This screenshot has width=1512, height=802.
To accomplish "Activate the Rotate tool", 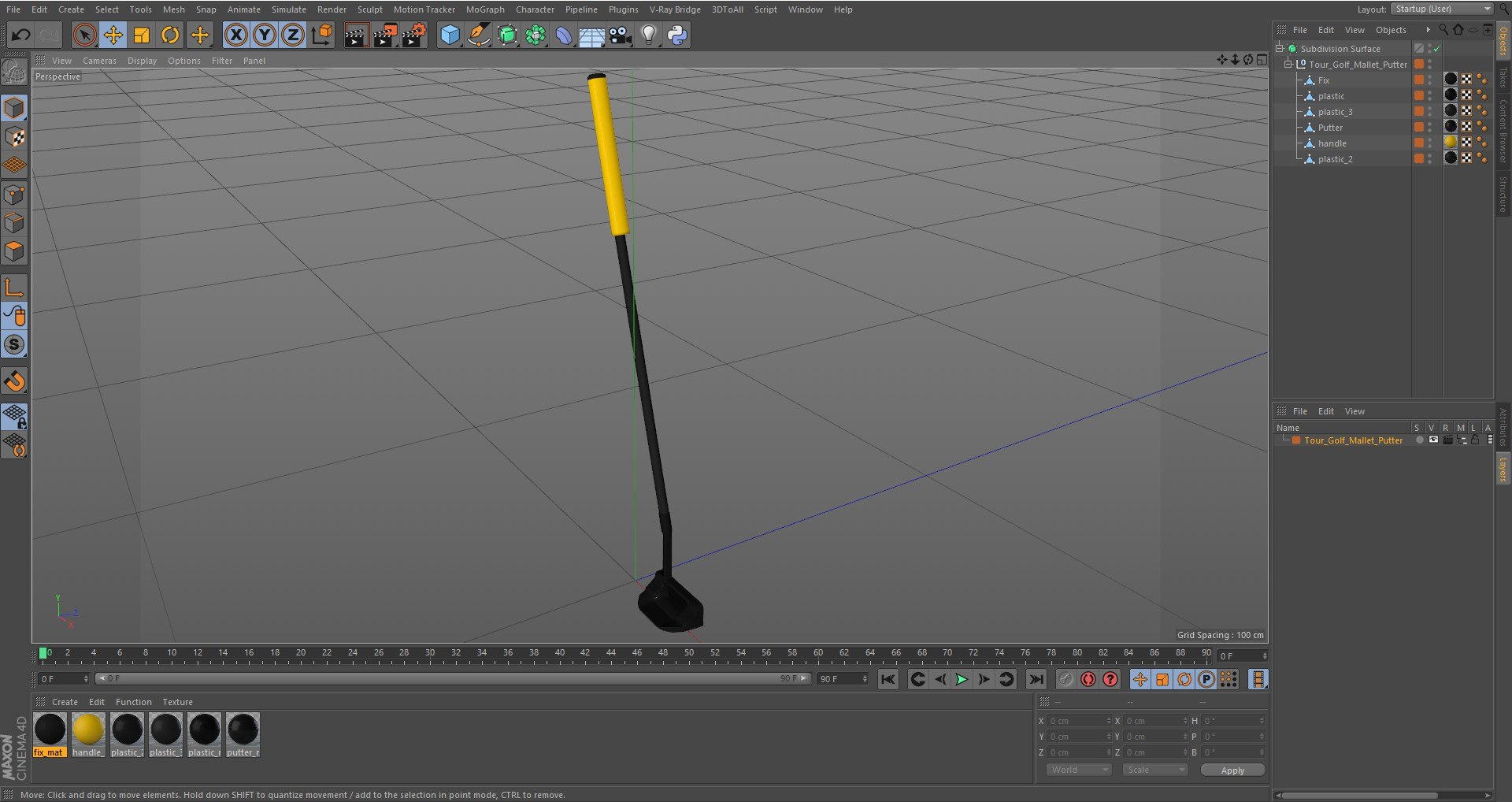I will tap(170, 35).
